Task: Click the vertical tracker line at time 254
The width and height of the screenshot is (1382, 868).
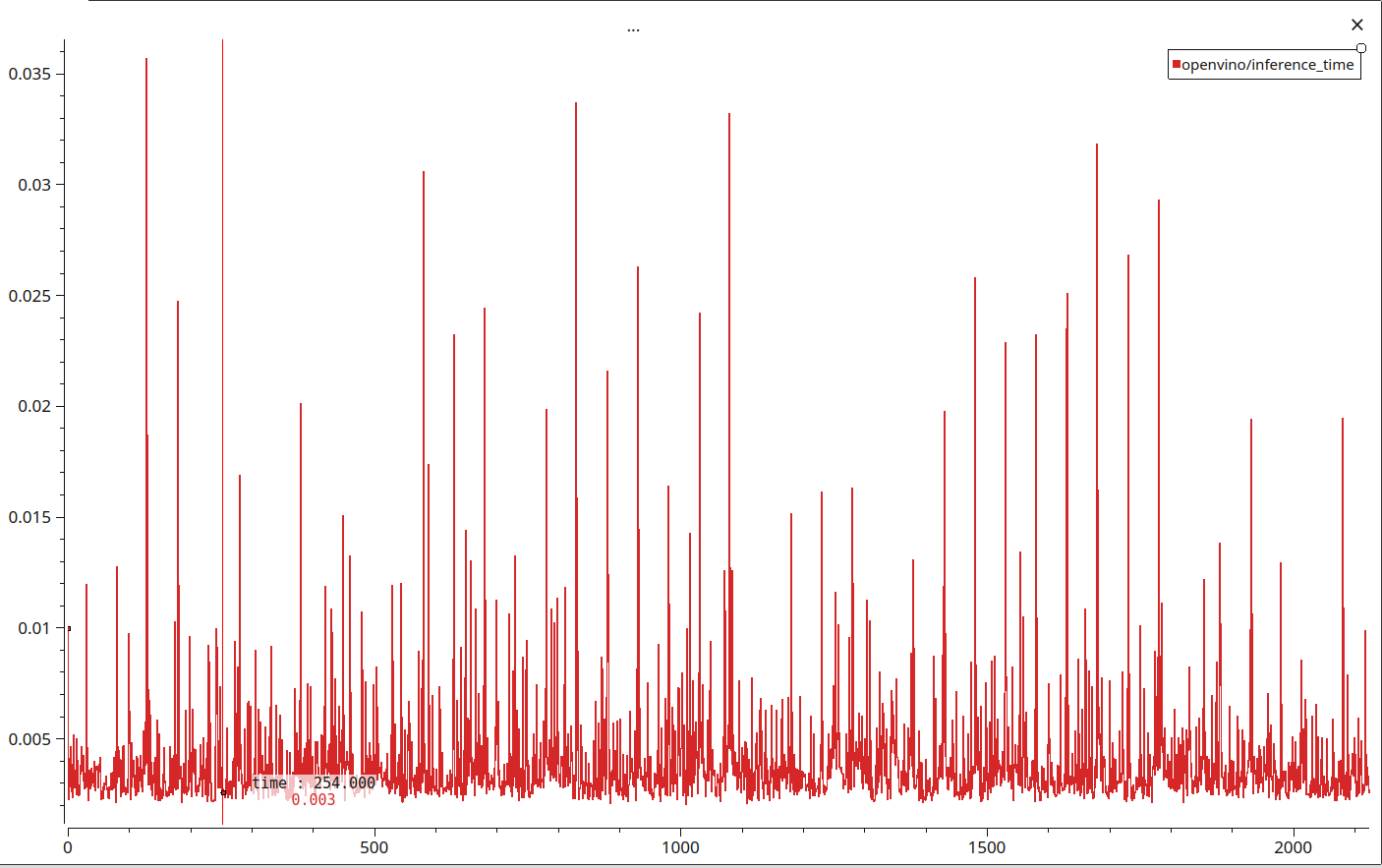Action: click(x=222, y=432)
